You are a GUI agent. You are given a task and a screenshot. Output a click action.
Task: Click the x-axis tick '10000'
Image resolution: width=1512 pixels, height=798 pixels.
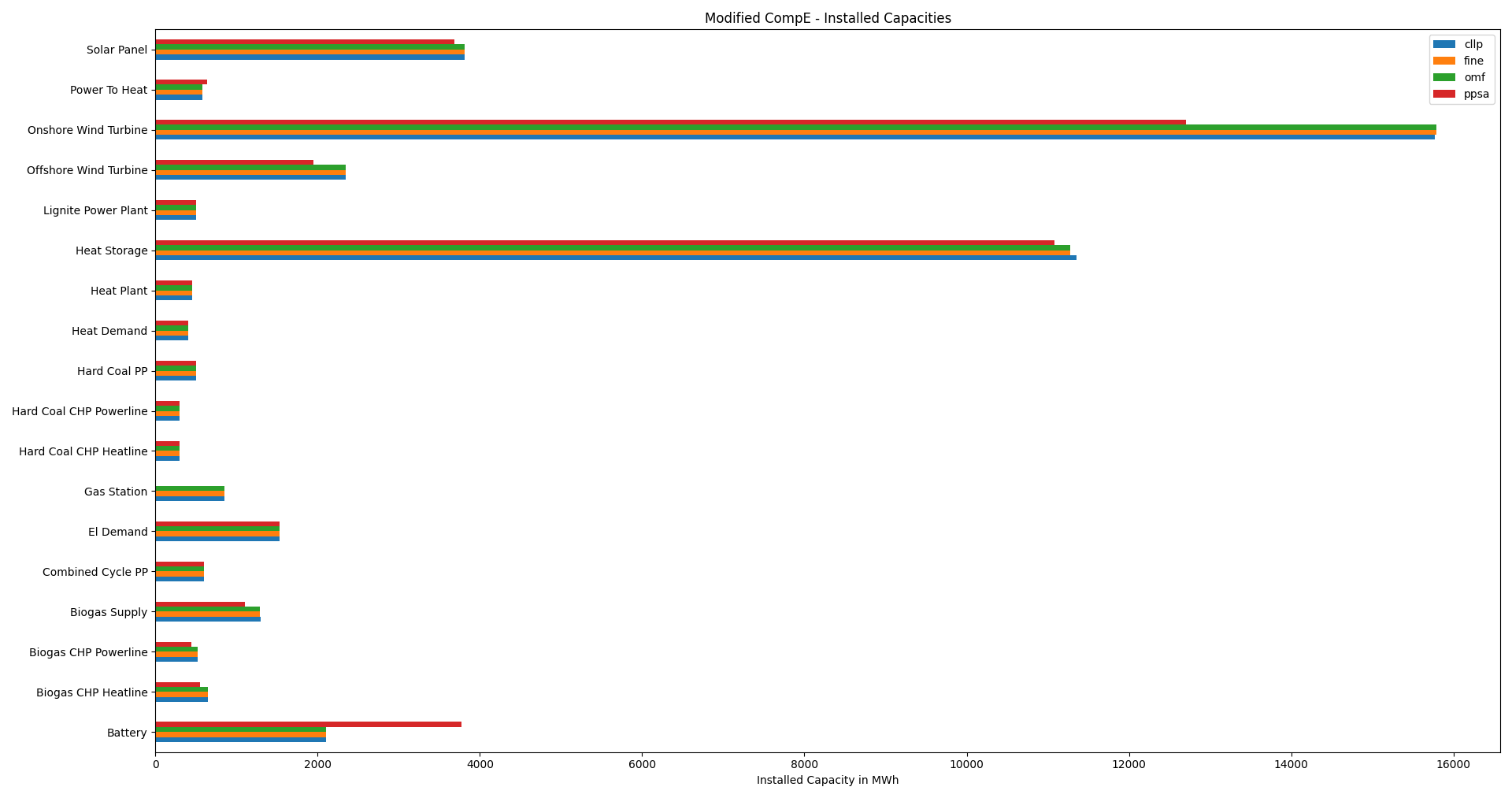click(x=966, y=764)
